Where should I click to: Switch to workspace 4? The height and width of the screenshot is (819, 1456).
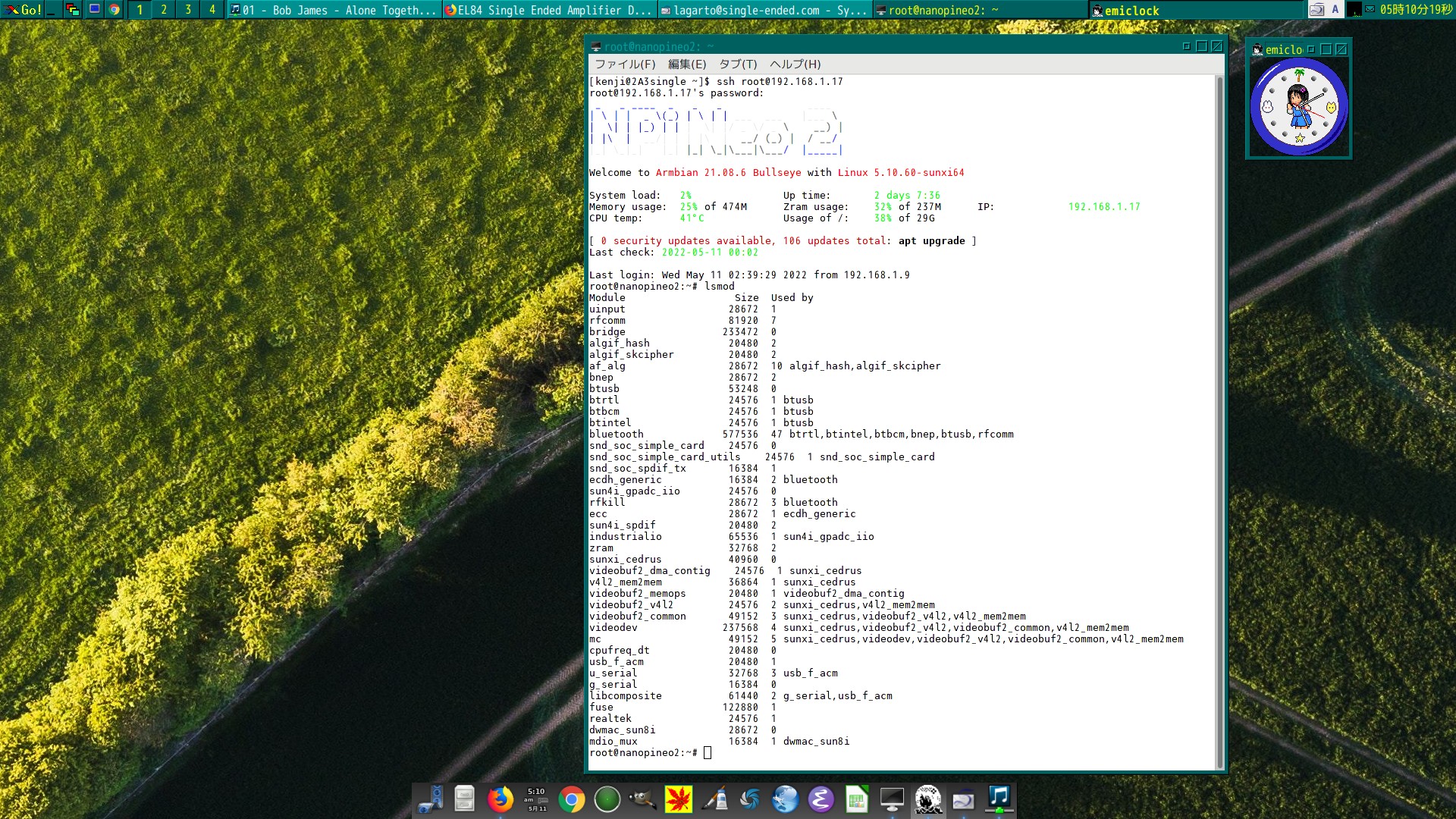tap(212, 10)
